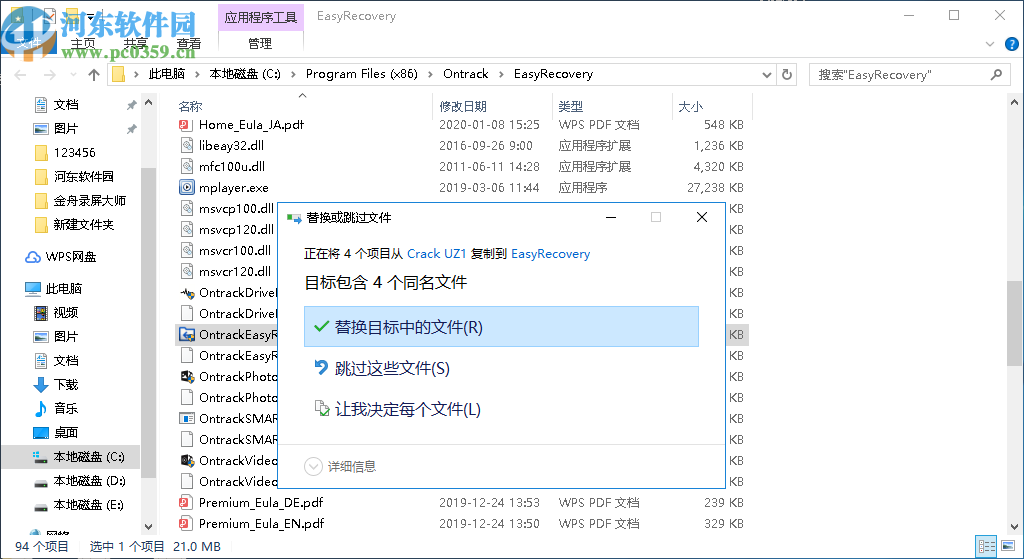Expand chevron after Ontrack breadcrumb
The image size is (1024, 559).
502,74
